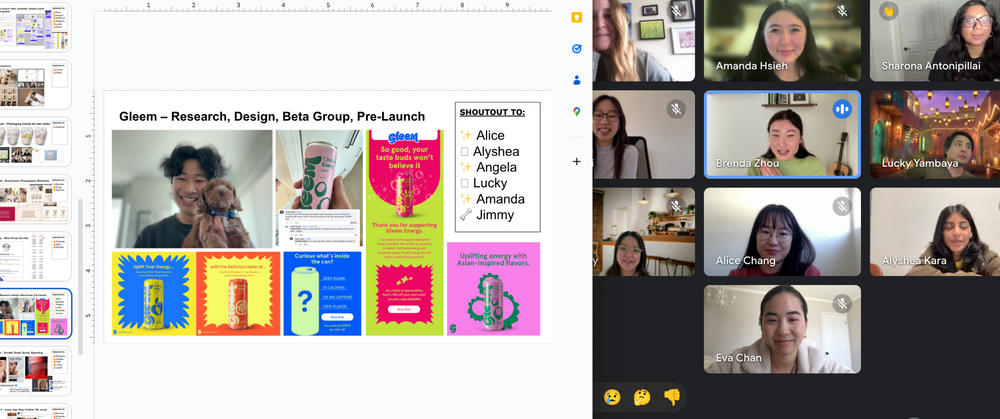
Task: Click 'Alyshea' in the shoutout list
Action: (x=496, y=151)
